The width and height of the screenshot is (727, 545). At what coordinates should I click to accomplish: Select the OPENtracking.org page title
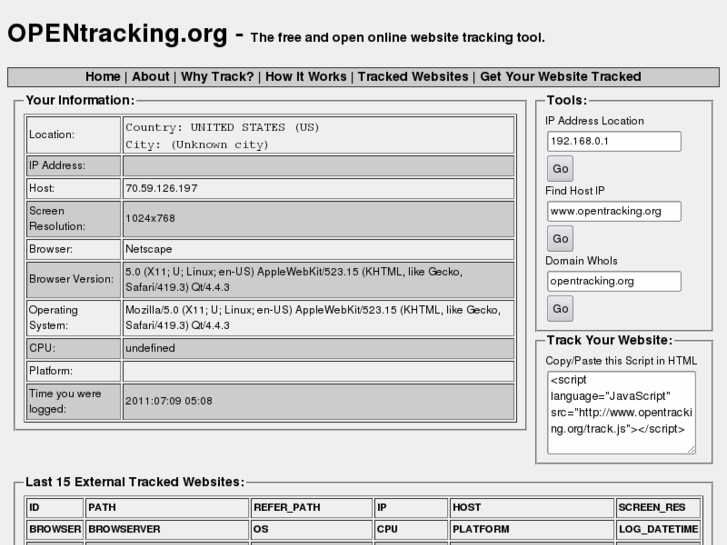(x=117, y=34)
